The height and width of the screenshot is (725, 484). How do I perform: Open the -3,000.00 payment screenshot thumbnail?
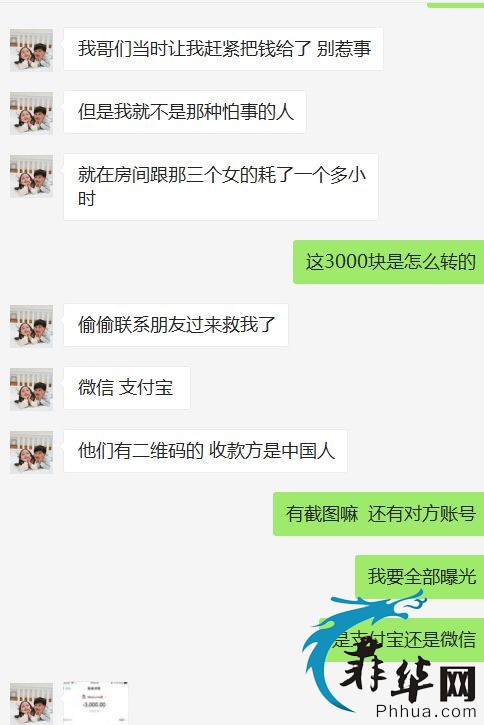click(96, 702)
